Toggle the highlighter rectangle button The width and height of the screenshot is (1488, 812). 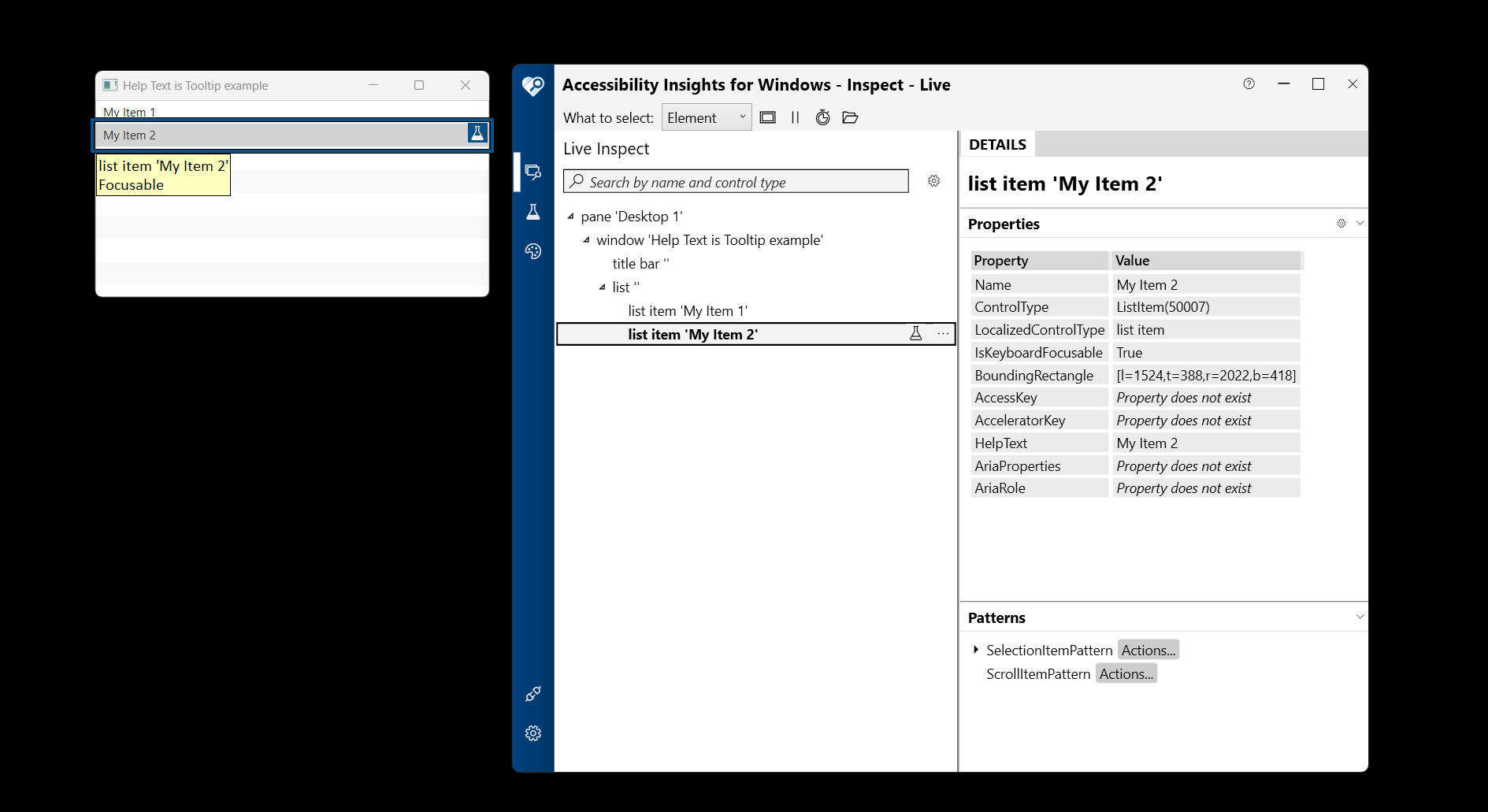pos(767,117)
